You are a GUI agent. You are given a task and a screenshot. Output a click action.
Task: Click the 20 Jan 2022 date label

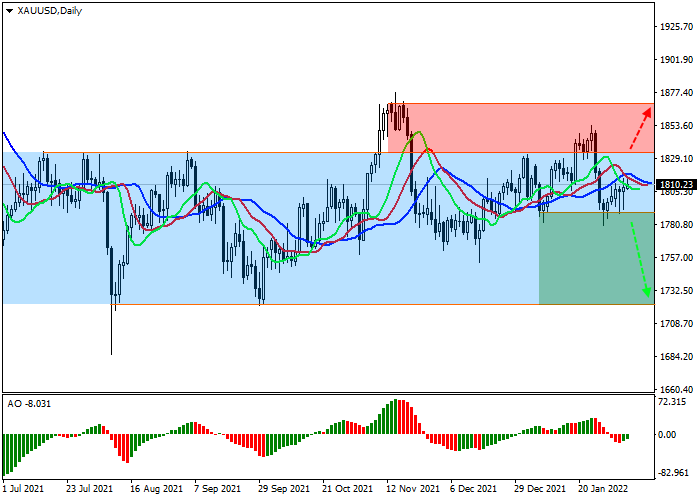click(604, 489)
